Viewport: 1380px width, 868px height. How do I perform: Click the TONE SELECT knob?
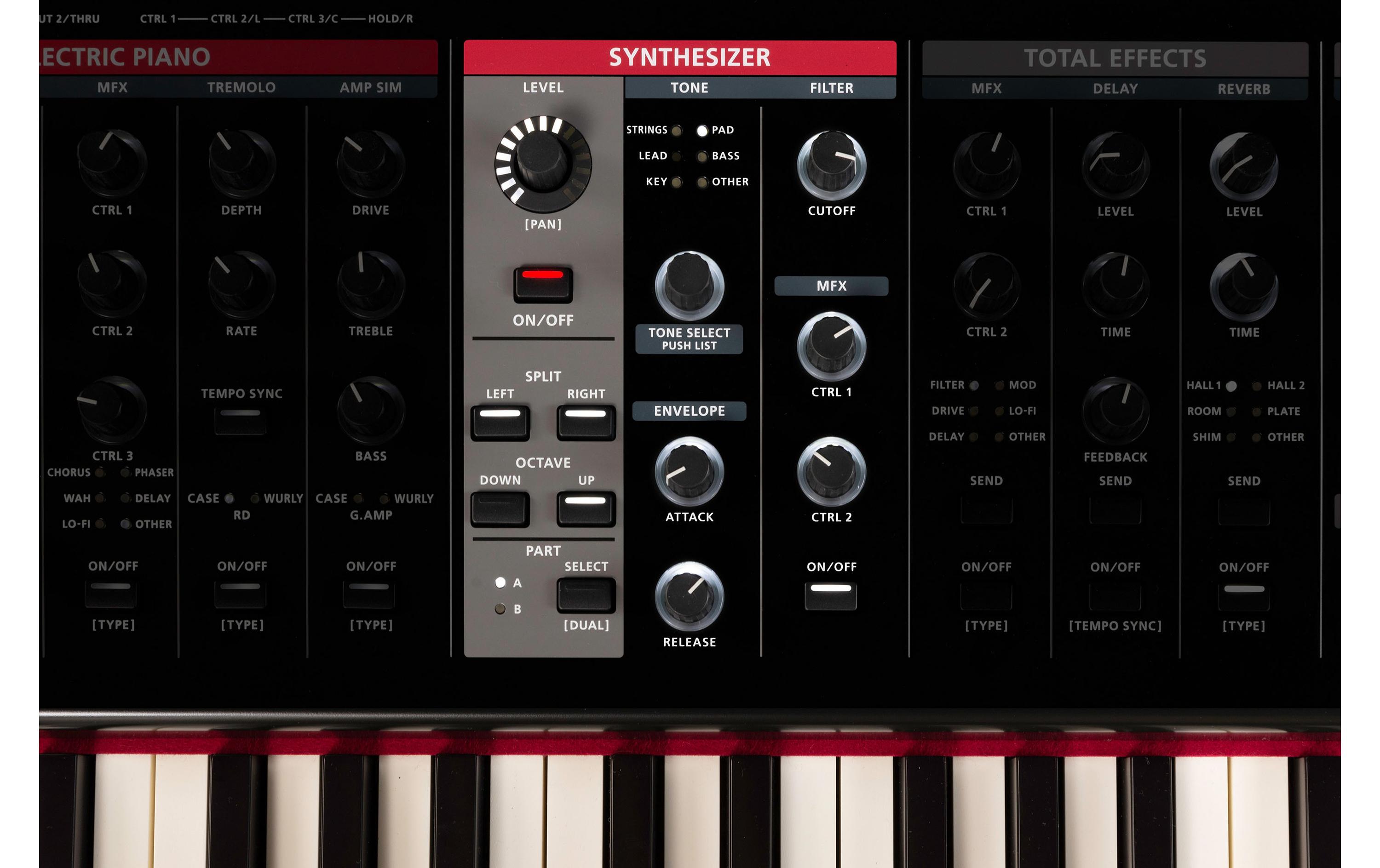click(x=690, y=286)
